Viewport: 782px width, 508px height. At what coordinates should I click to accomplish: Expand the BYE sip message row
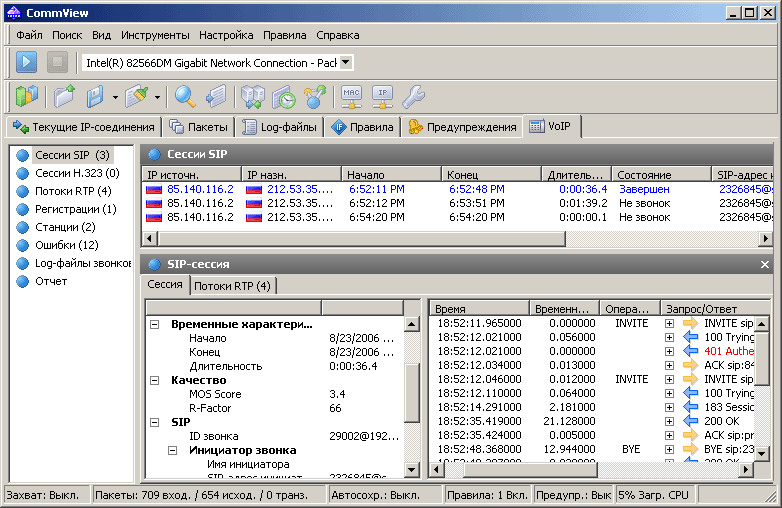pos(669,449)
